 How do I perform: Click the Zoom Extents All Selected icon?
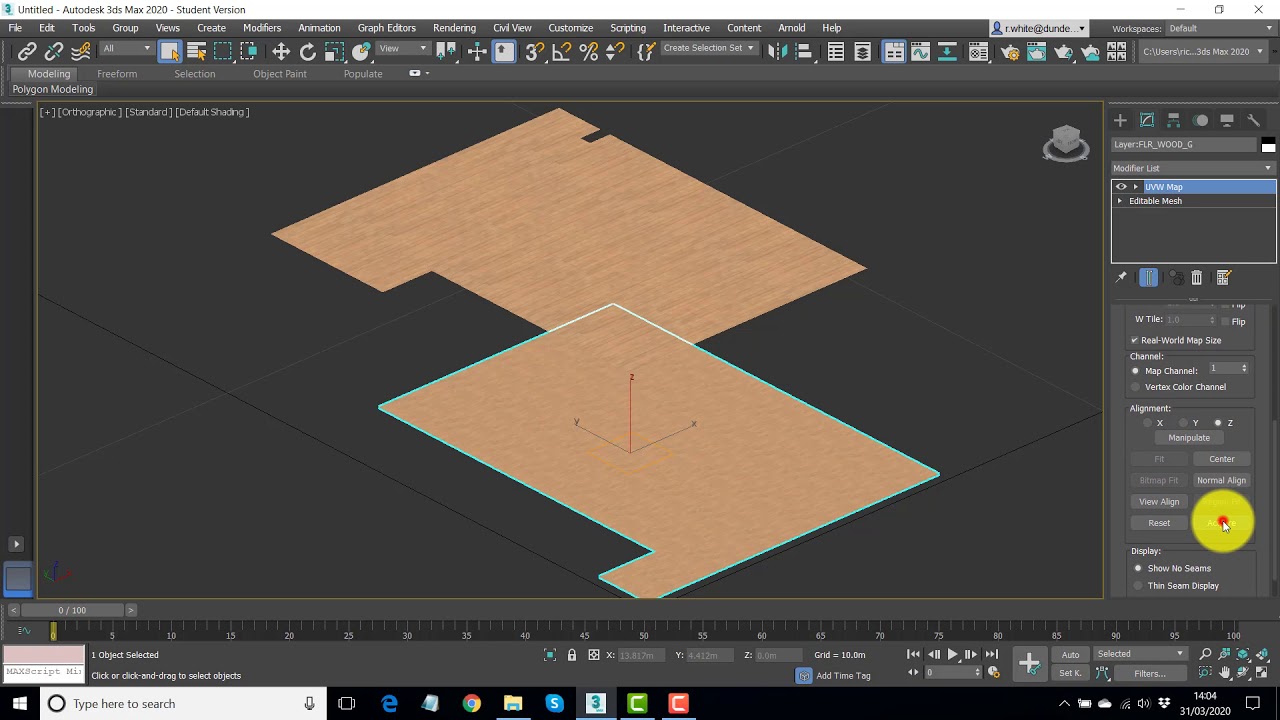pyautogui.click(x=1262, y=655)
